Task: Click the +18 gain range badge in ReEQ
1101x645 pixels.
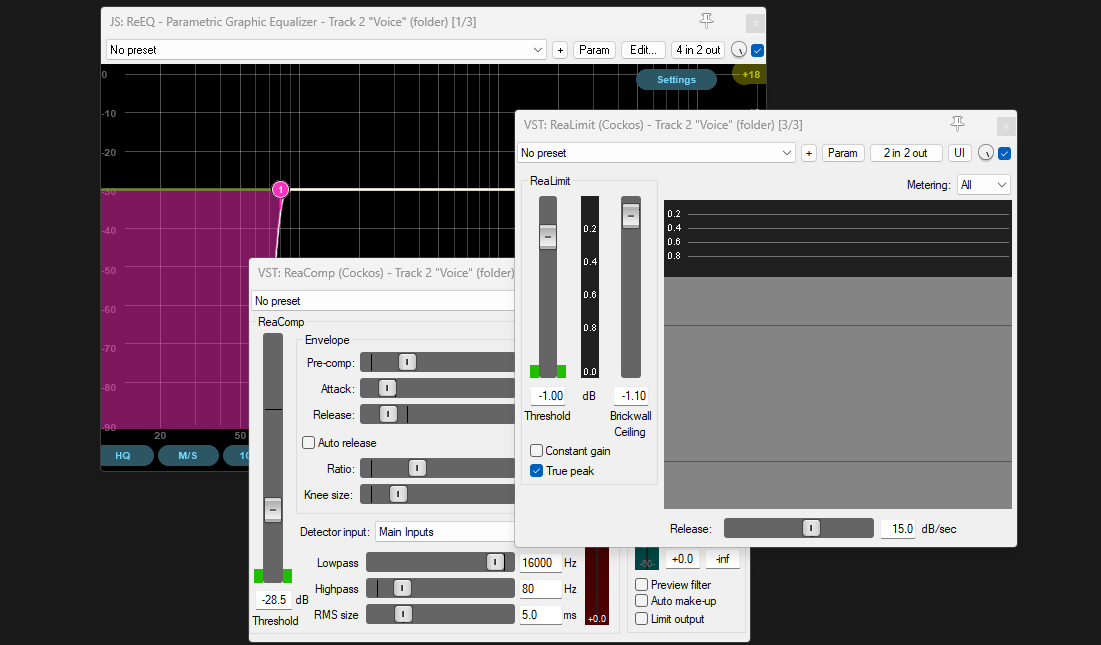Action: pyautogui.click(x=750, y=74)
